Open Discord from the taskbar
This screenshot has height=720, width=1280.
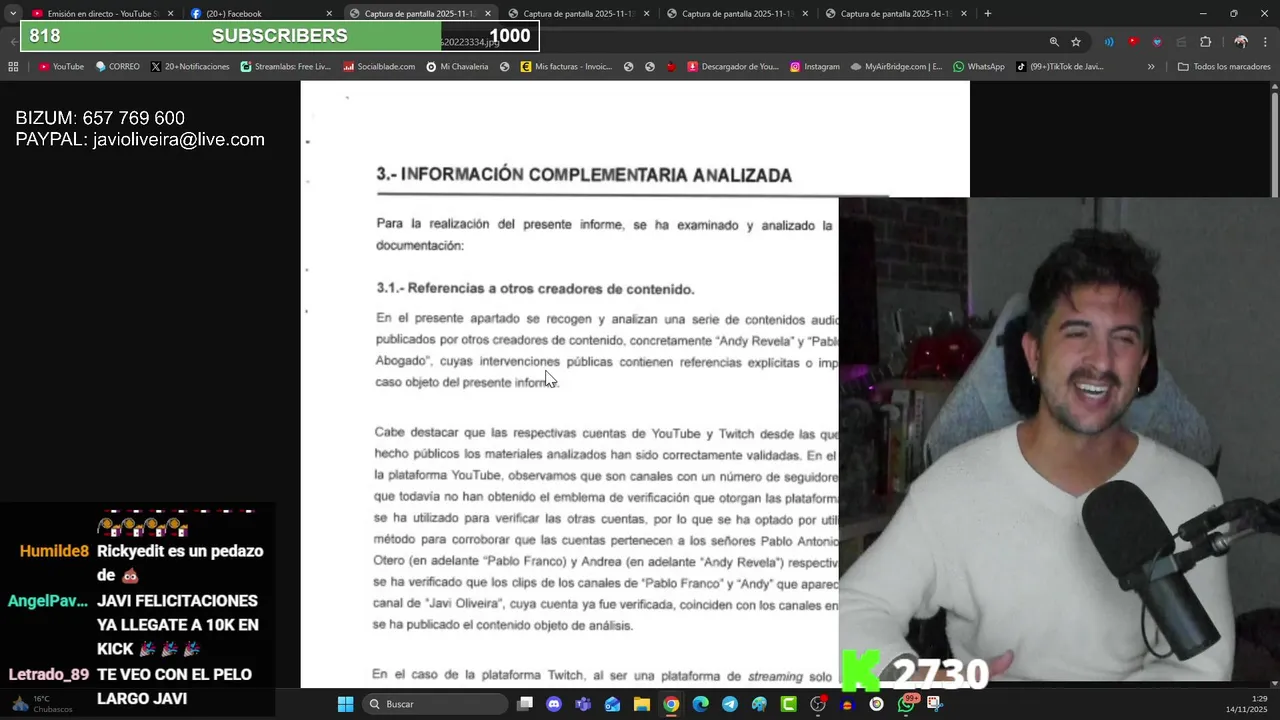click(x=554, y=704)
